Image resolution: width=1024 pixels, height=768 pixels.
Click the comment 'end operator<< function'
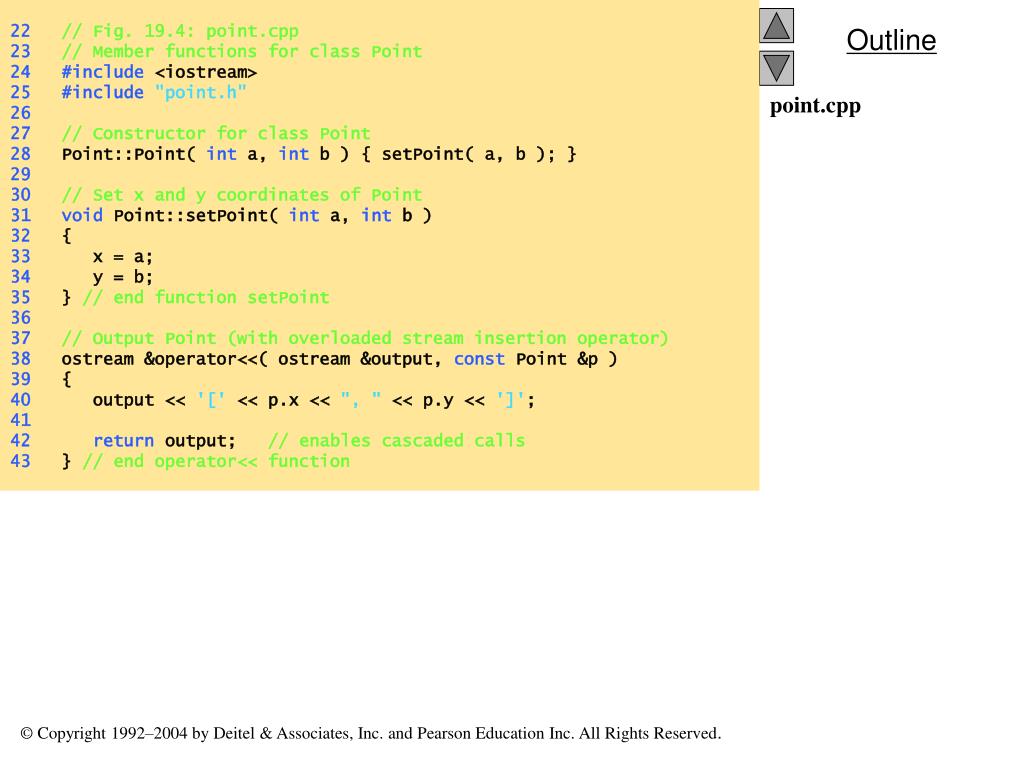tap(216, 461)
